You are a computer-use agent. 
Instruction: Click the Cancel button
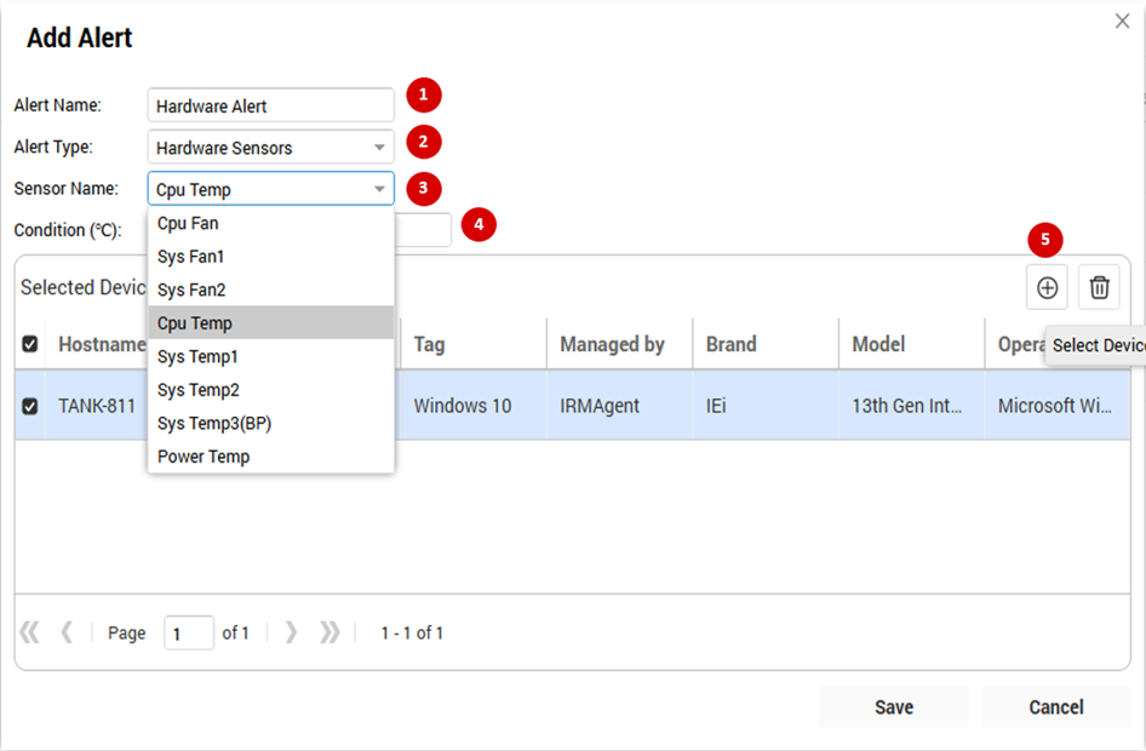1056,707
